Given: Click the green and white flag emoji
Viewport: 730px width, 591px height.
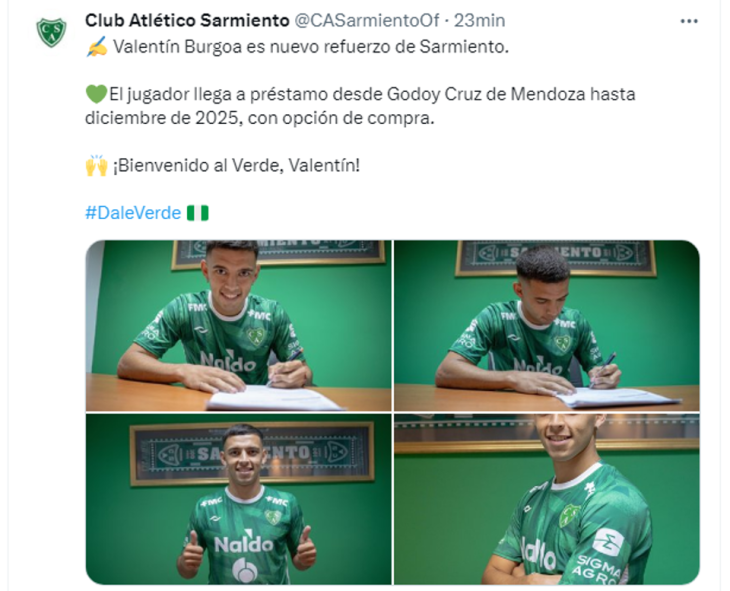Looking at the screenshot, I should (198, 213).
